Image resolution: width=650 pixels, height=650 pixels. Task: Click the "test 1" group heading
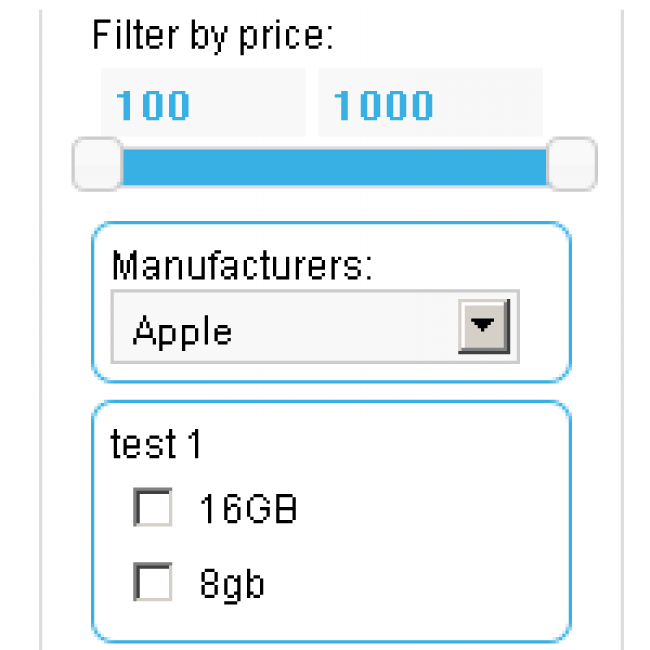click(156, 445)
